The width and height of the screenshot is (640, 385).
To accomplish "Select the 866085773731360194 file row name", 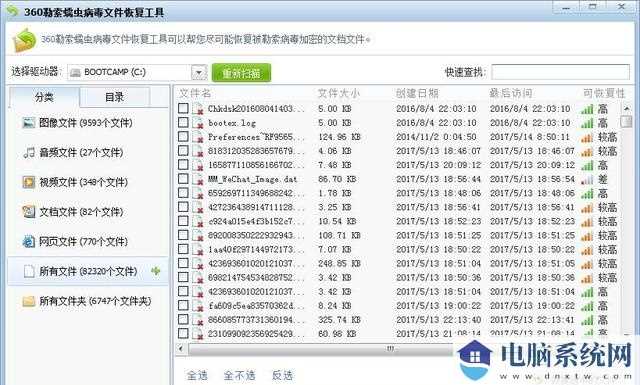I will [256, 320].
